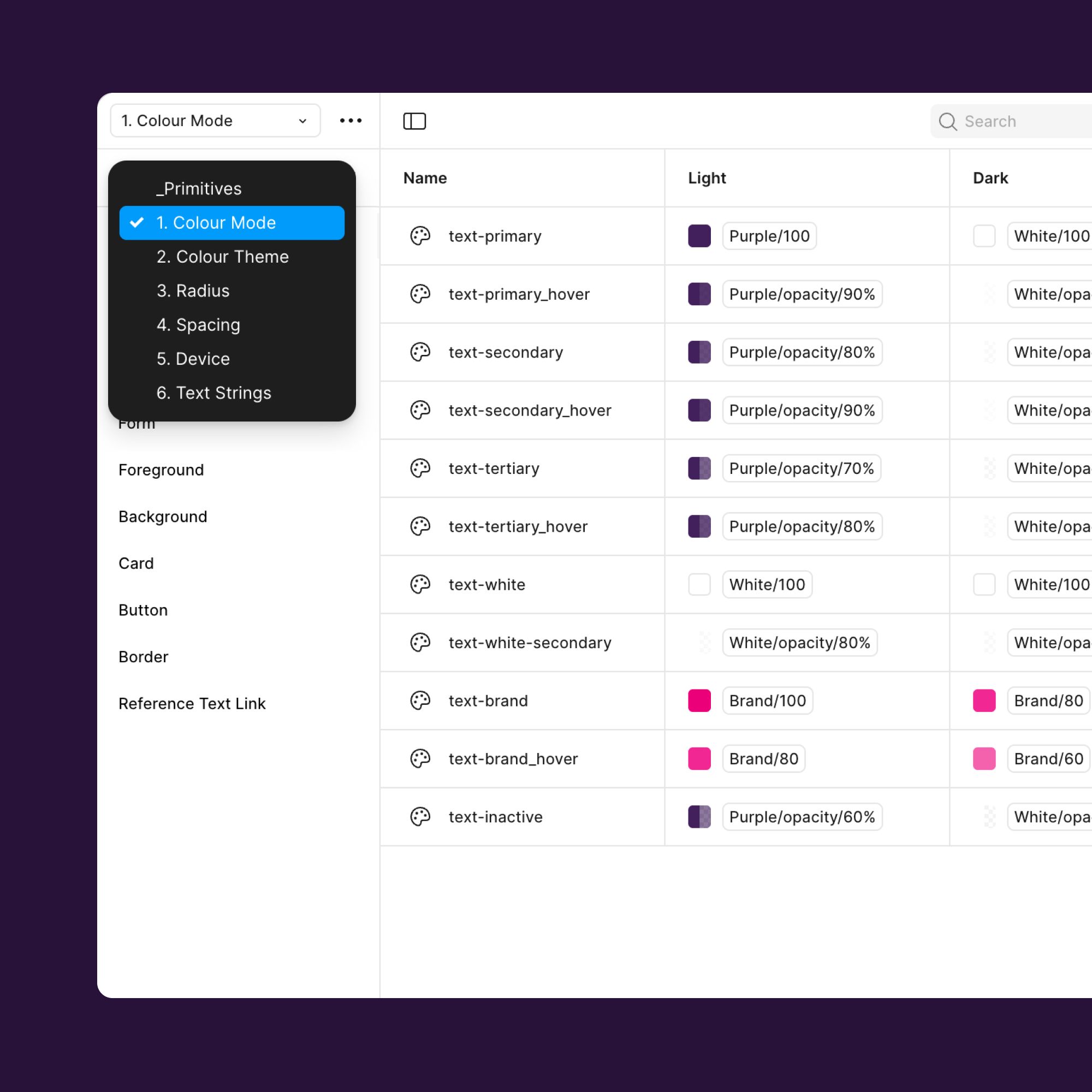Viewport: 1092px width, 1092px height.
Task: Click the Light swatch for text-inactive
Action: [x=699, y=817]
